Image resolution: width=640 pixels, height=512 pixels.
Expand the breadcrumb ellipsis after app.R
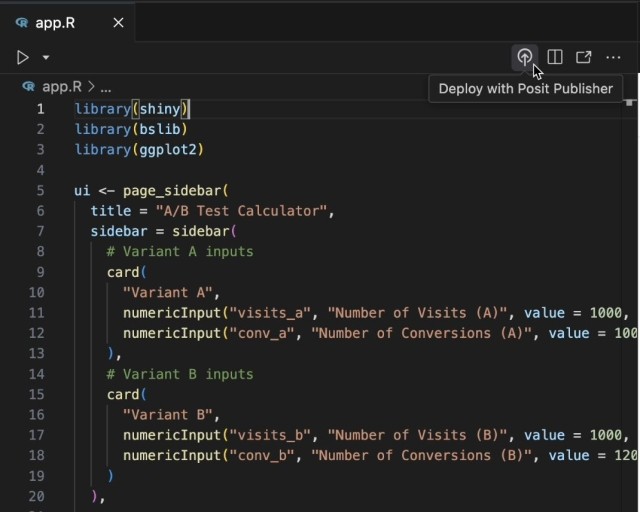coord(105,87)
